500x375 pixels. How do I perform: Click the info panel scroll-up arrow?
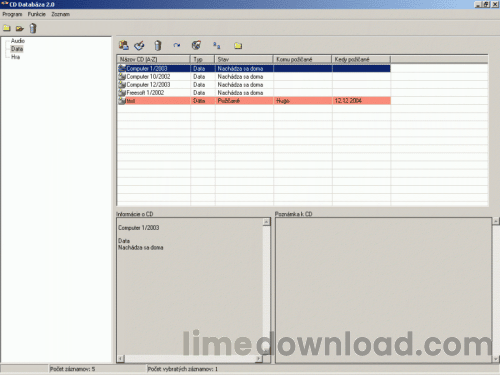(266, 222)
